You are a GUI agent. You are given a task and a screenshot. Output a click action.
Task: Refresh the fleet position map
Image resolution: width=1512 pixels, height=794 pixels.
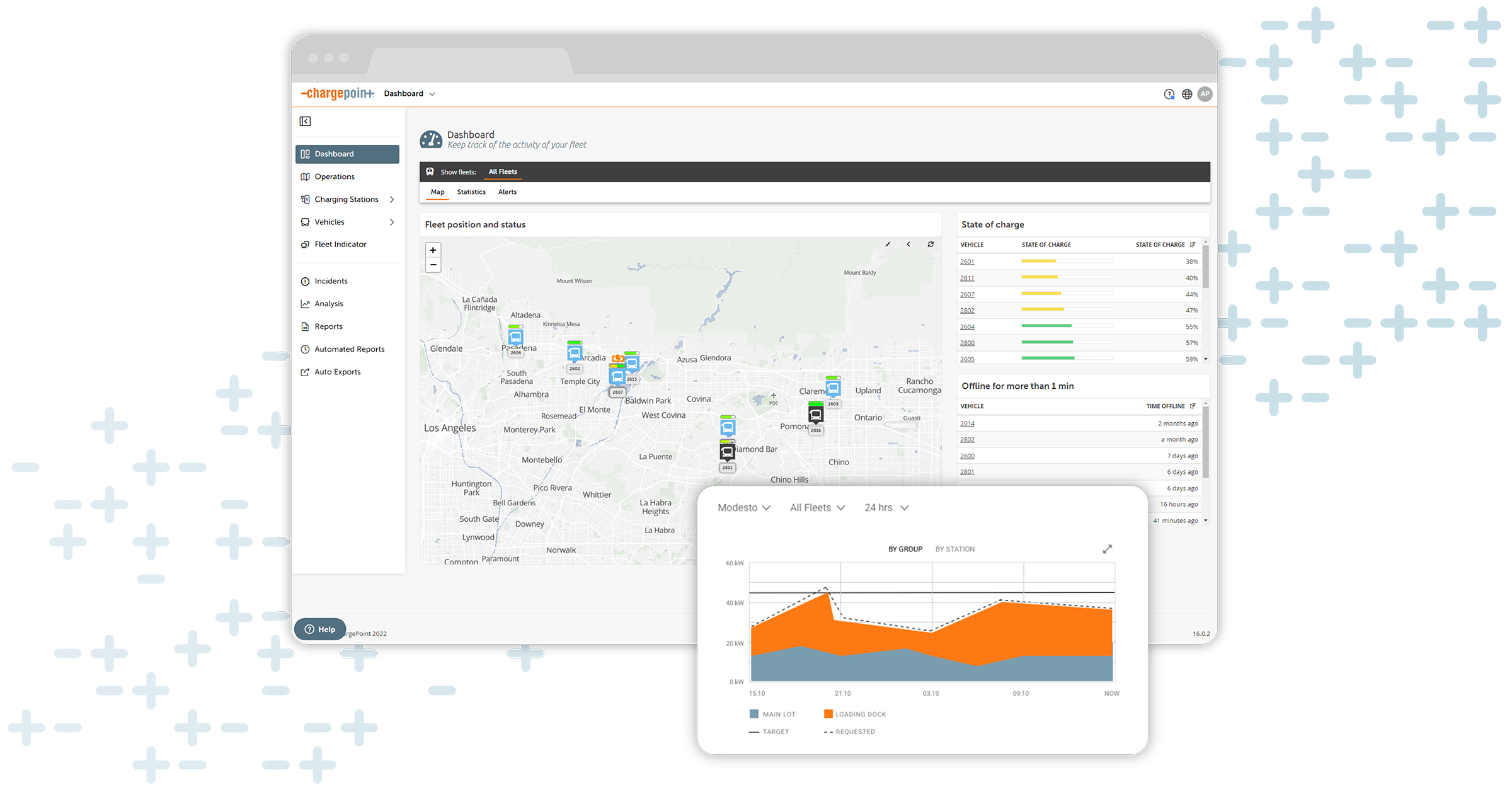click(931, 244)
